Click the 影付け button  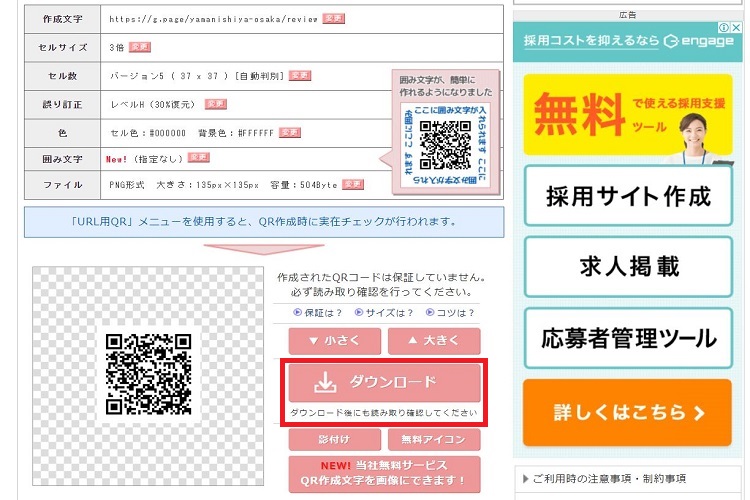335,439
